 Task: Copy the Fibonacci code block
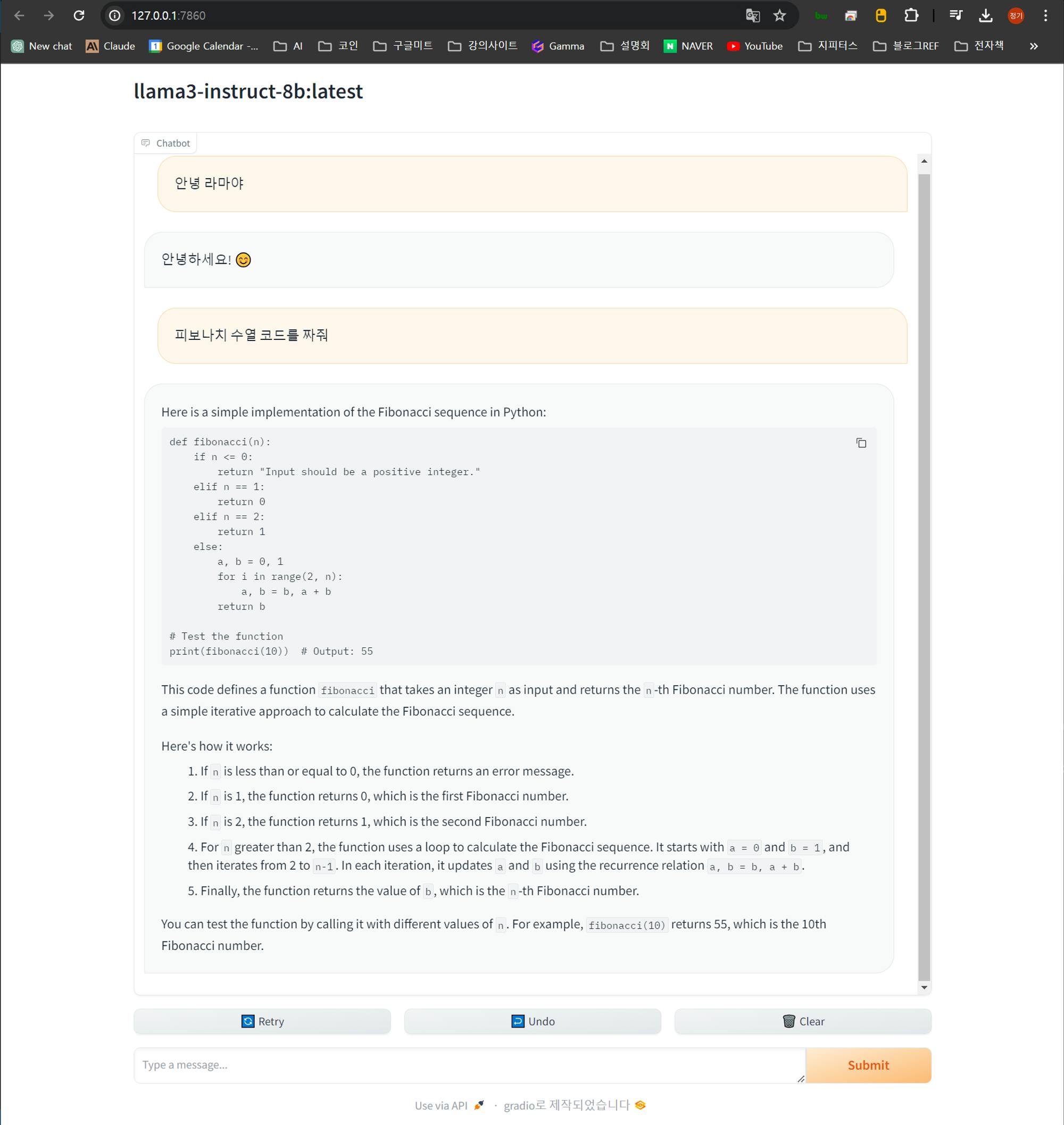[860, 443]
